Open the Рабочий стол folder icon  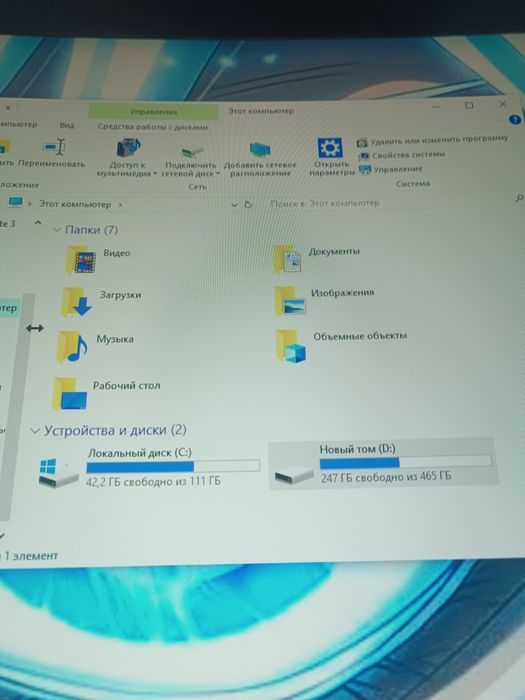click(x=70, y=394)
